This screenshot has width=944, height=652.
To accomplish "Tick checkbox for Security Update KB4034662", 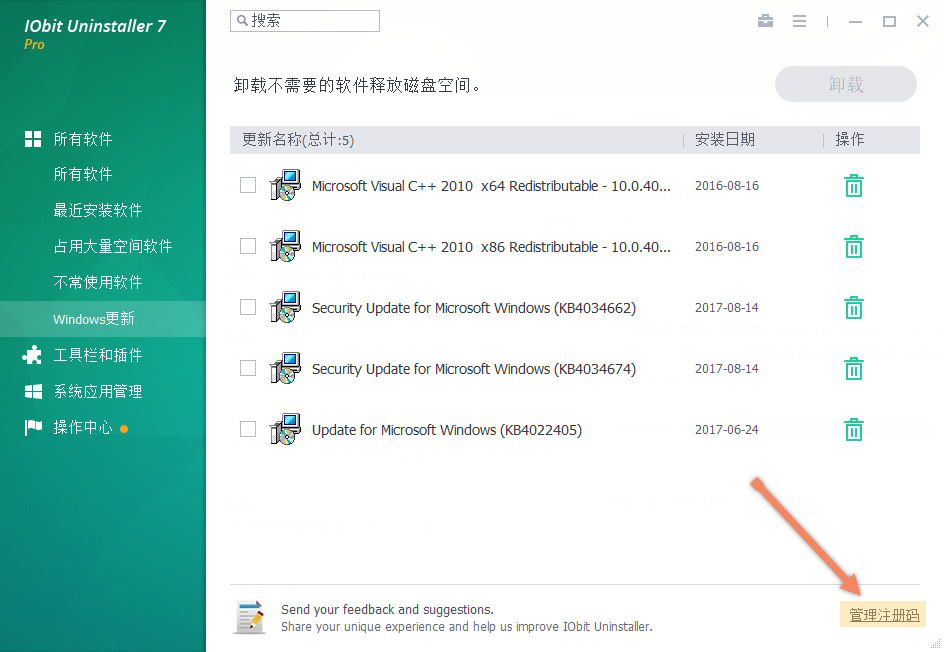I will pyautogui.click(x=248, y=307).
